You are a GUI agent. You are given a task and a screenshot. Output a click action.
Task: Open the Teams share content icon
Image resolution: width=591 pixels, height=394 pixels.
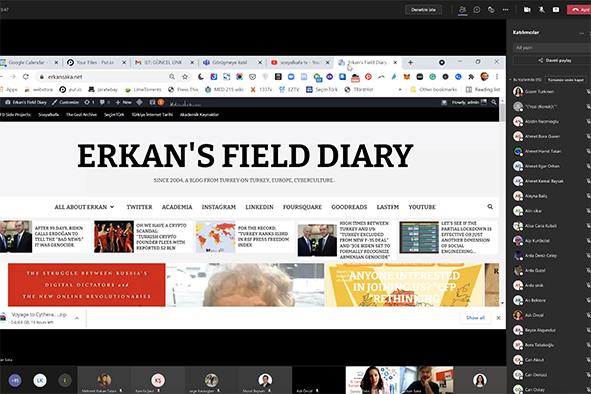(x=556, y=10)
